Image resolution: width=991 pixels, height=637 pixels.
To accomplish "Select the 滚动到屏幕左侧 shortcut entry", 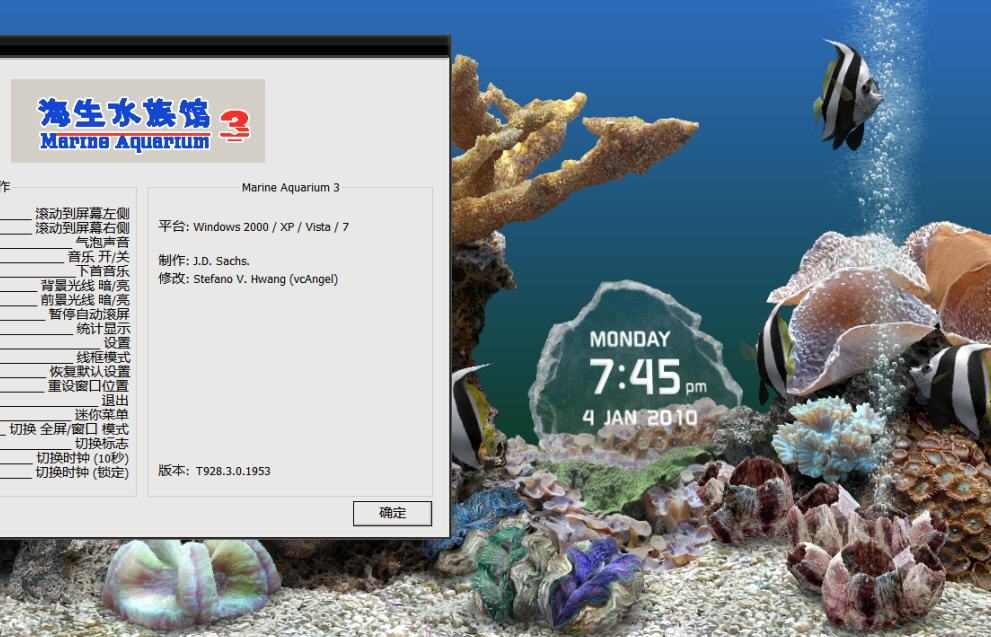I will pos(82,214).
